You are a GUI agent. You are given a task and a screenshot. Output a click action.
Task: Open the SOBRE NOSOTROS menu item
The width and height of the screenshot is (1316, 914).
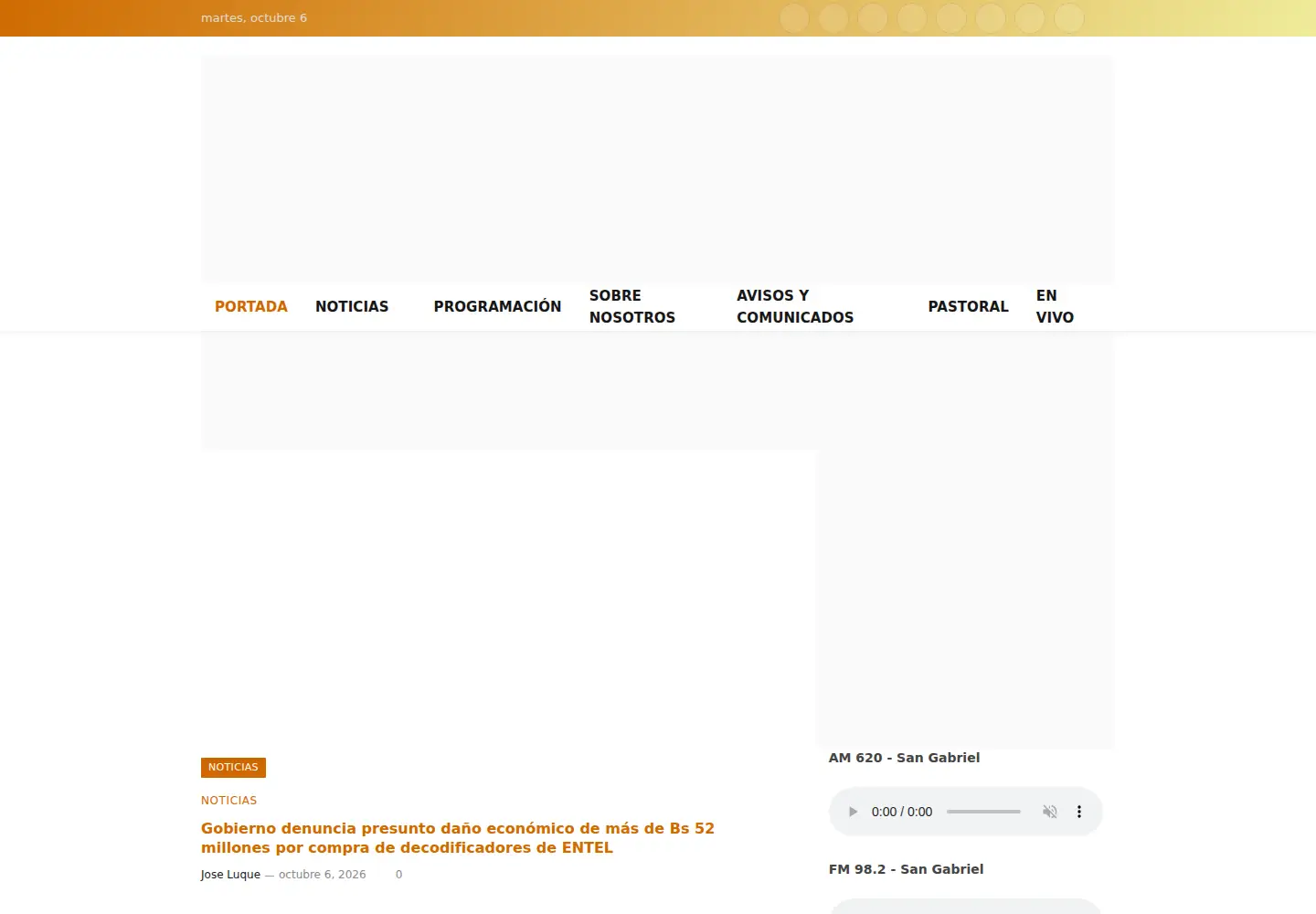click(x=632, y=307)
